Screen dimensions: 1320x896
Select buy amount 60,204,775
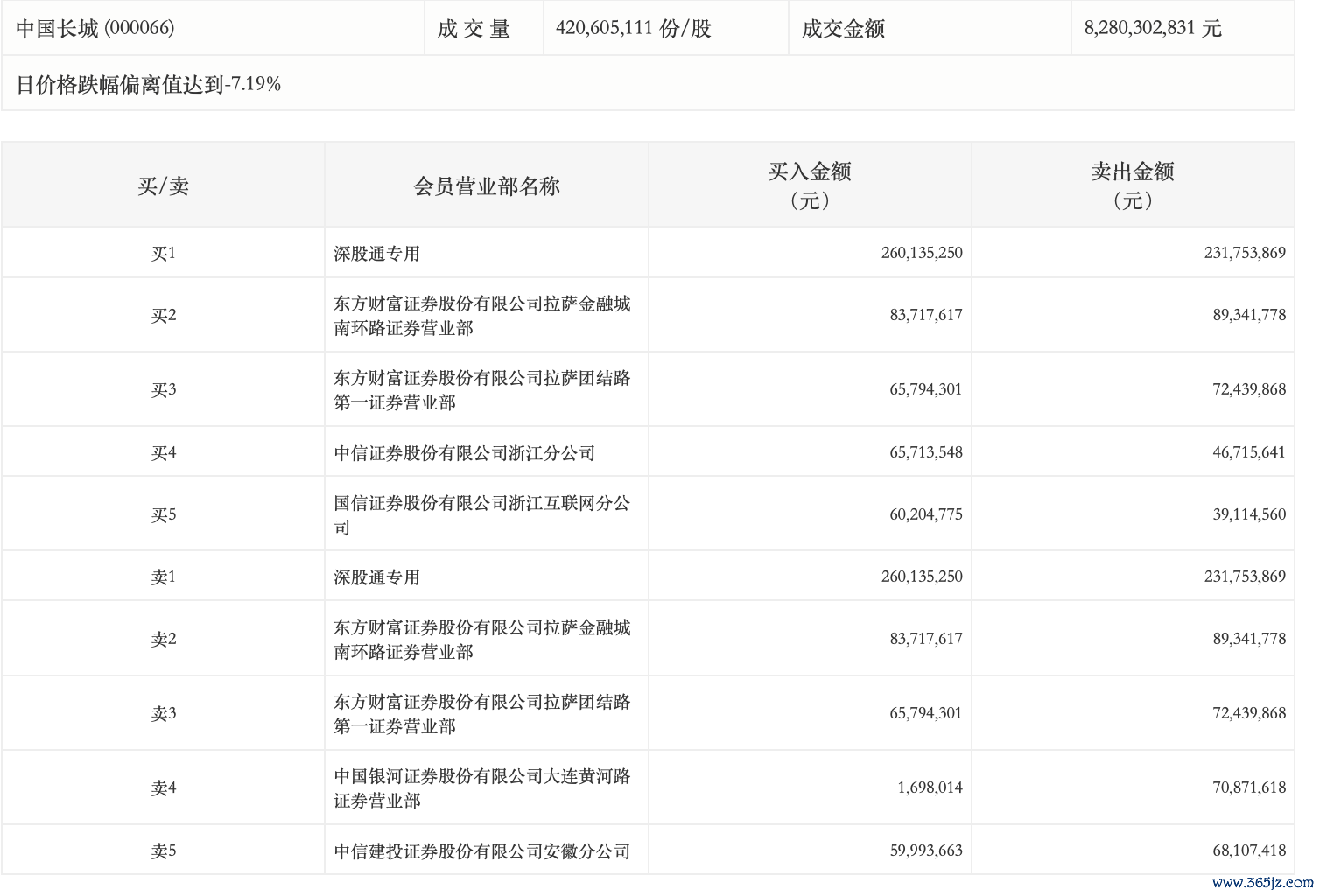926,514
